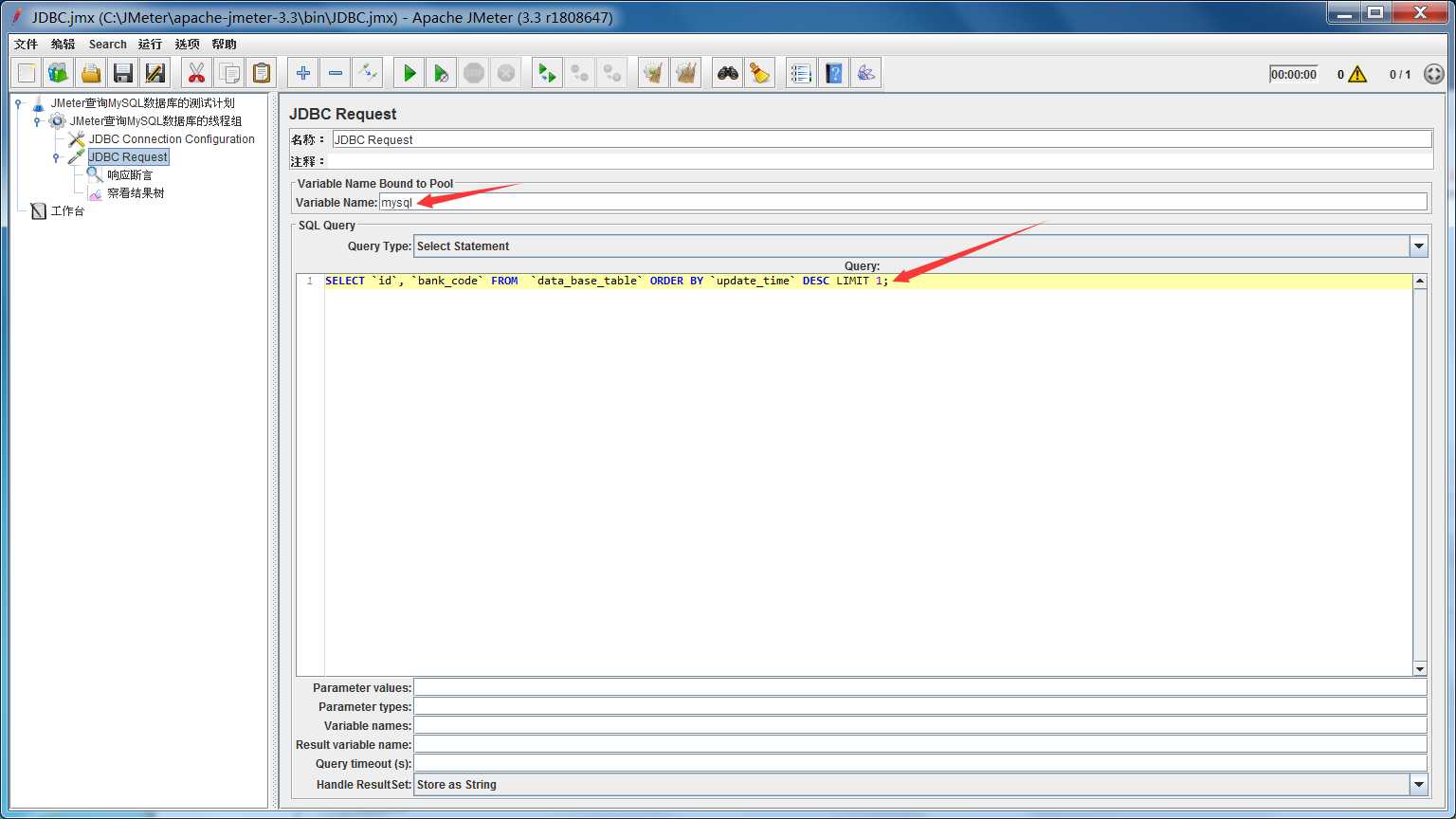This screenshot has width=1456, height=819.
Task: Select JDBC Connection Configuration in tree
Action: click(x=172, y=139)
